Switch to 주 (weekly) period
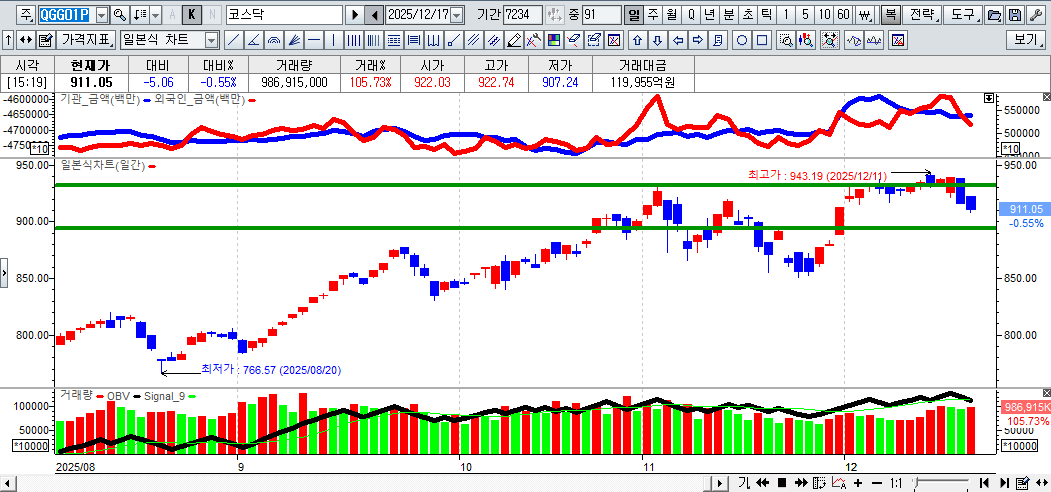This screenshot has width=1051, height=492. tap(652, 15)
